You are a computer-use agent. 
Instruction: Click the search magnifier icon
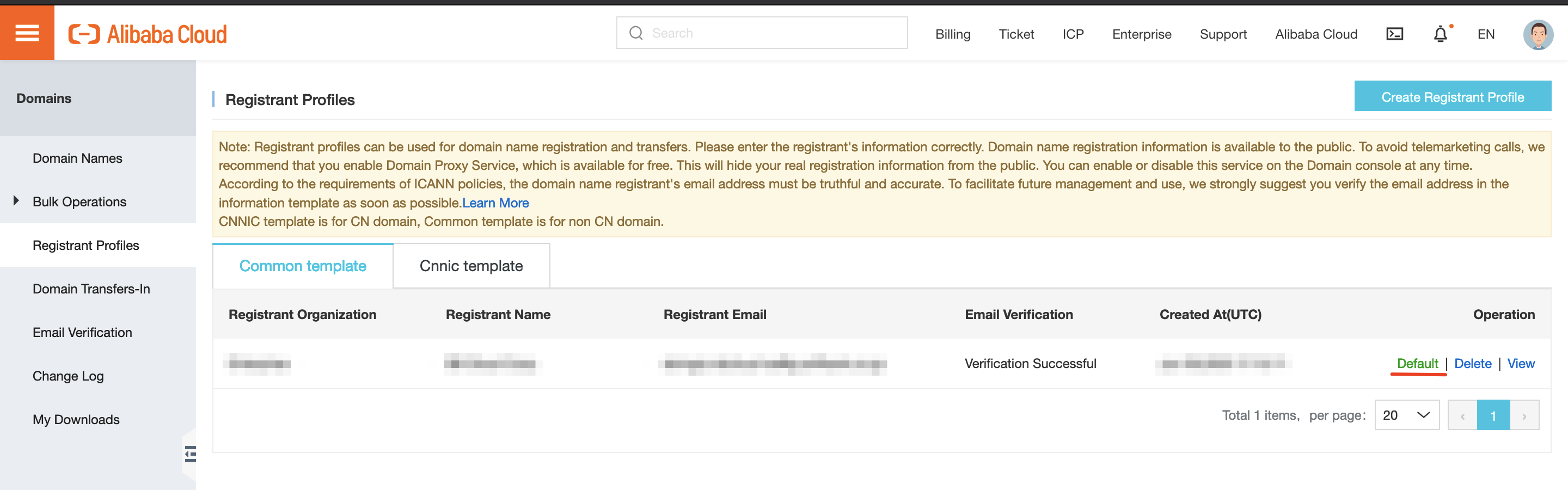tap(635, 33)
